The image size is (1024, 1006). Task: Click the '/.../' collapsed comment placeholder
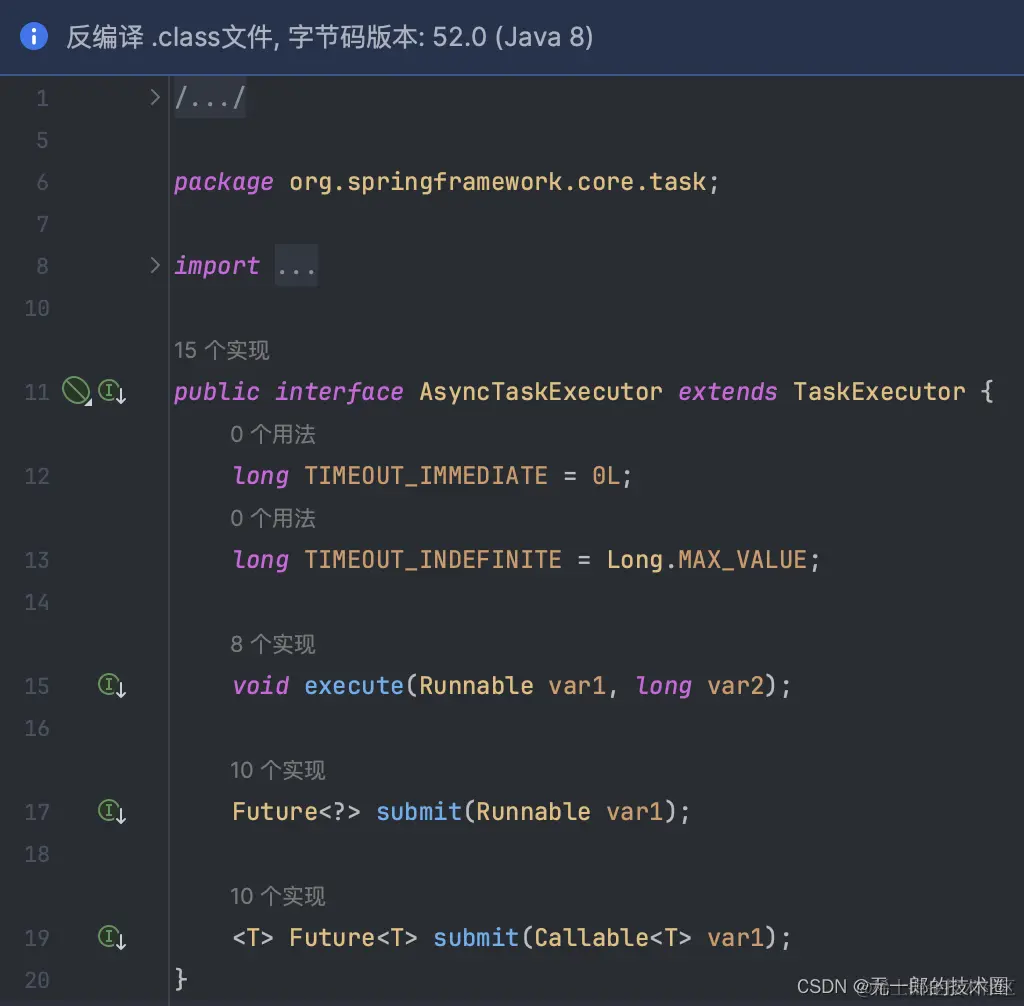[x=209, y=97]
